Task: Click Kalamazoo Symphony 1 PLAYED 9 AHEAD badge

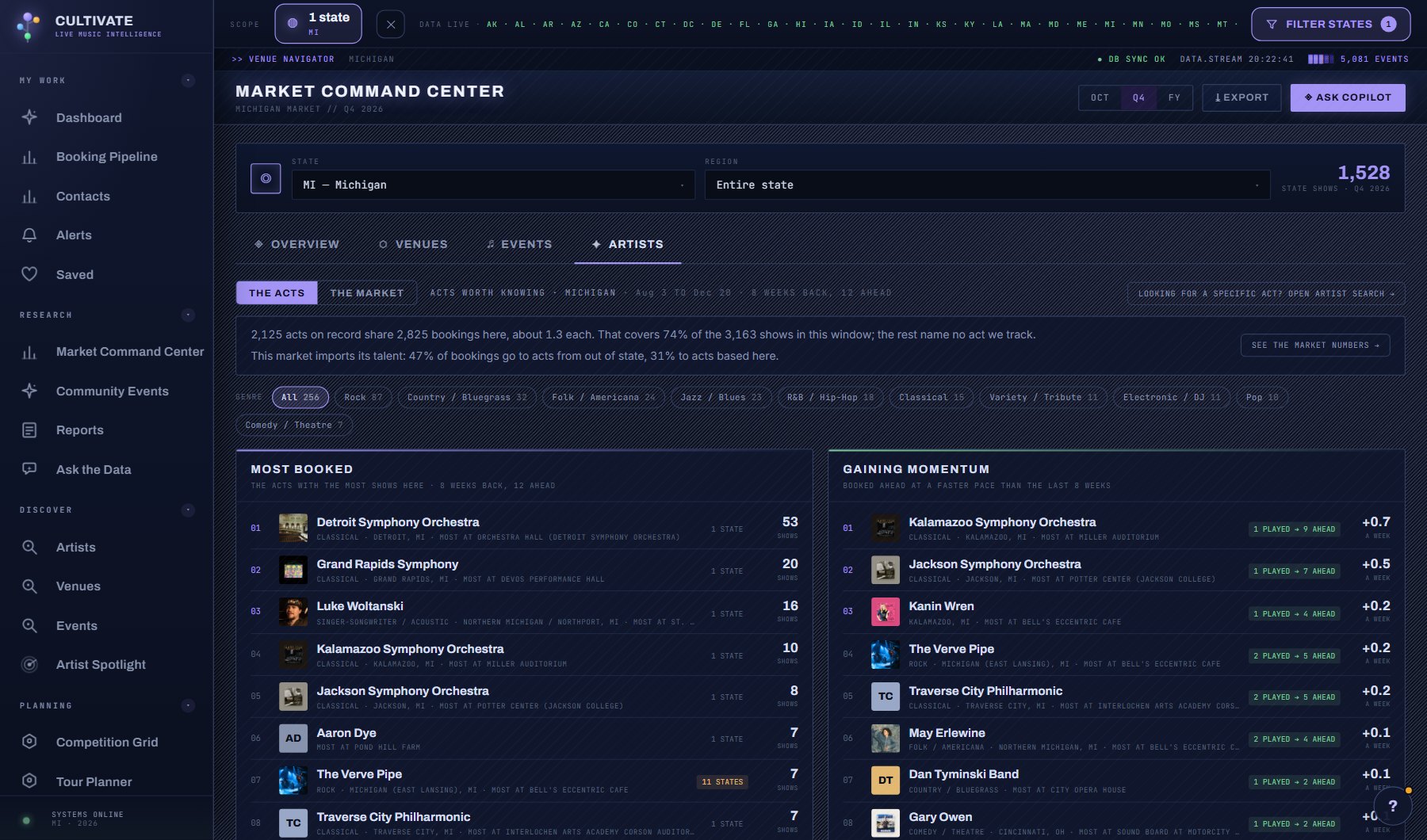Action: pyautogui.click(x=1294, y=529)
